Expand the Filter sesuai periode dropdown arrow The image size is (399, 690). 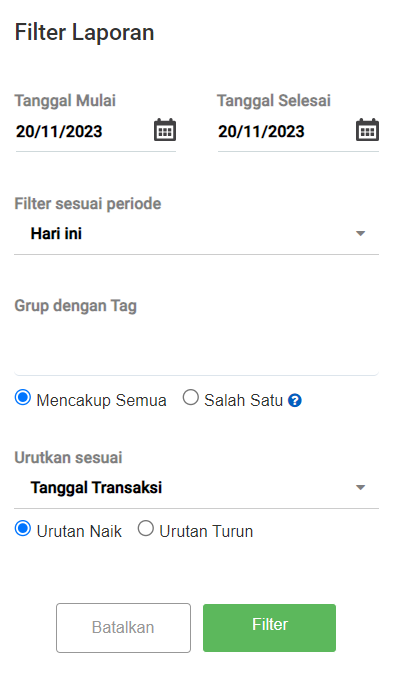tap(361, 234)
